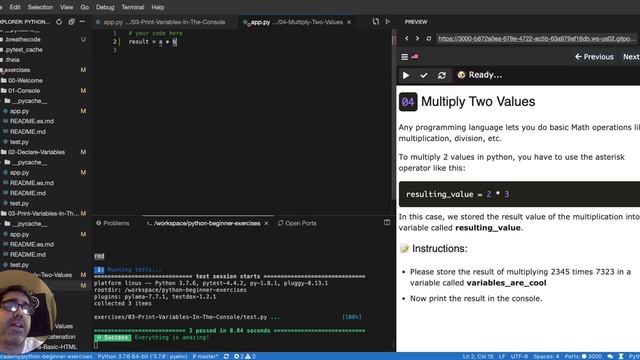Open the Help menu
This screenshot has height=360, width=640.
[158, 7]
